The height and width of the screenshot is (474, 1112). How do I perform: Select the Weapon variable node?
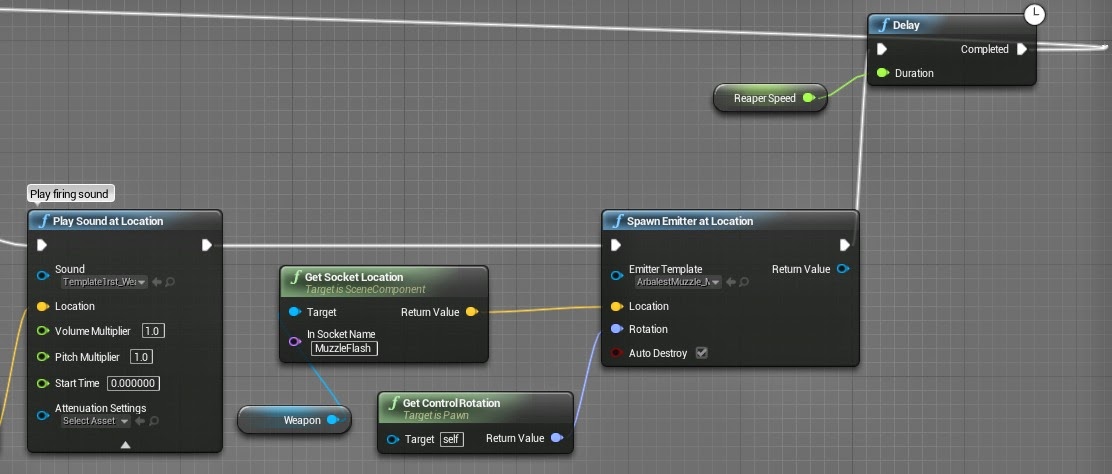pos(294,420)
